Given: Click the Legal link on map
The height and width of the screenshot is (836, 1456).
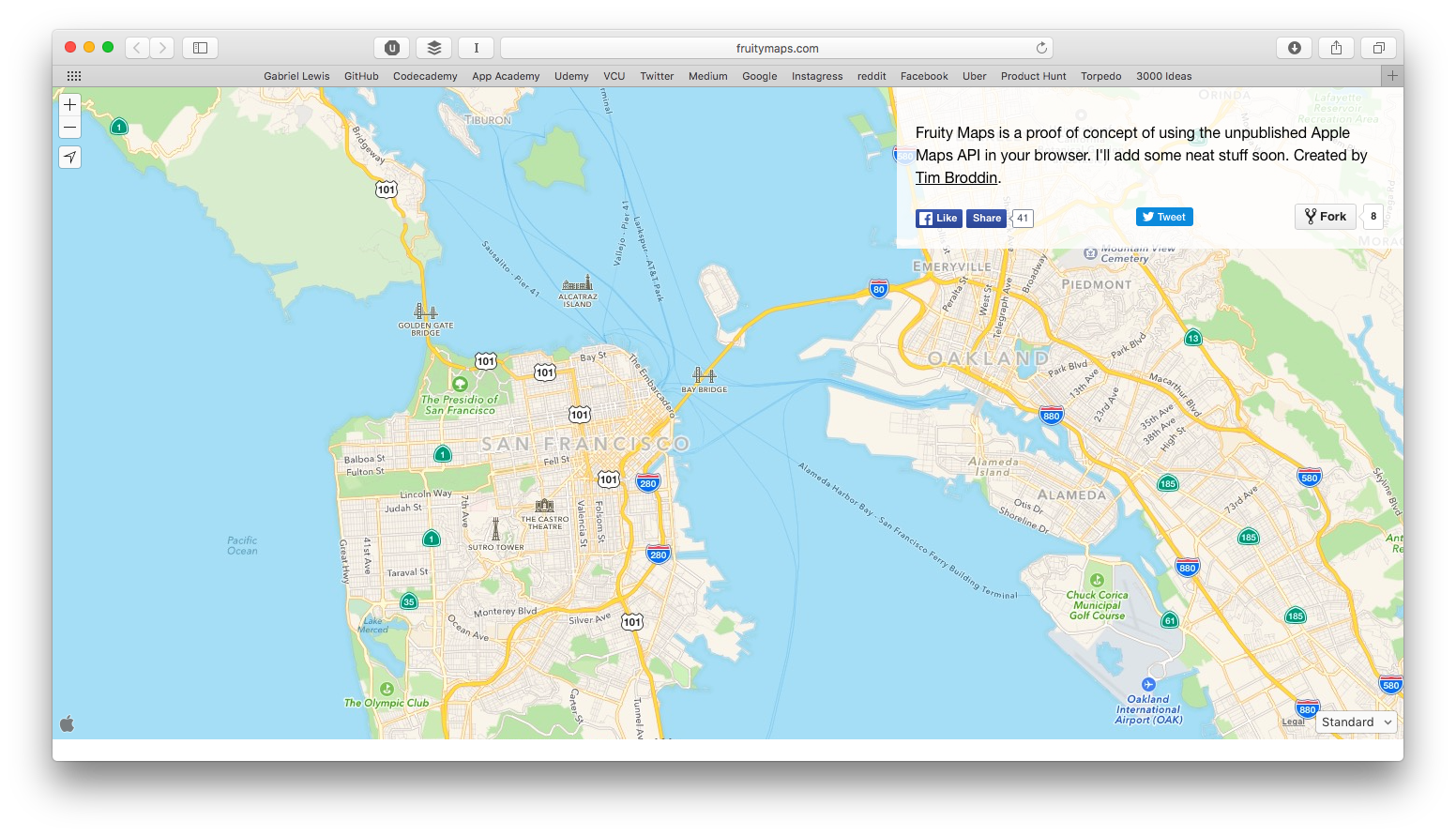Looking at the screenshot, I should [x=1294, y=722].
